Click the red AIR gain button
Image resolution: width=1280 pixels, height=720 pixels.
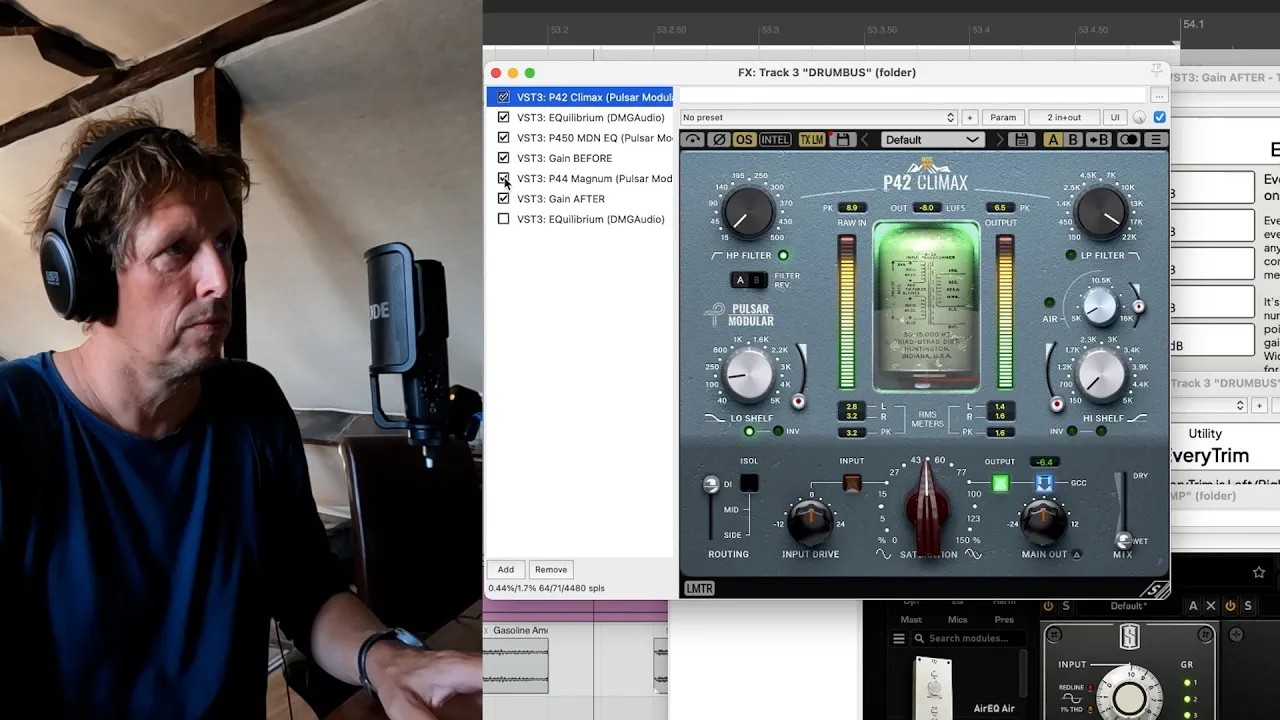[1138, 306]
